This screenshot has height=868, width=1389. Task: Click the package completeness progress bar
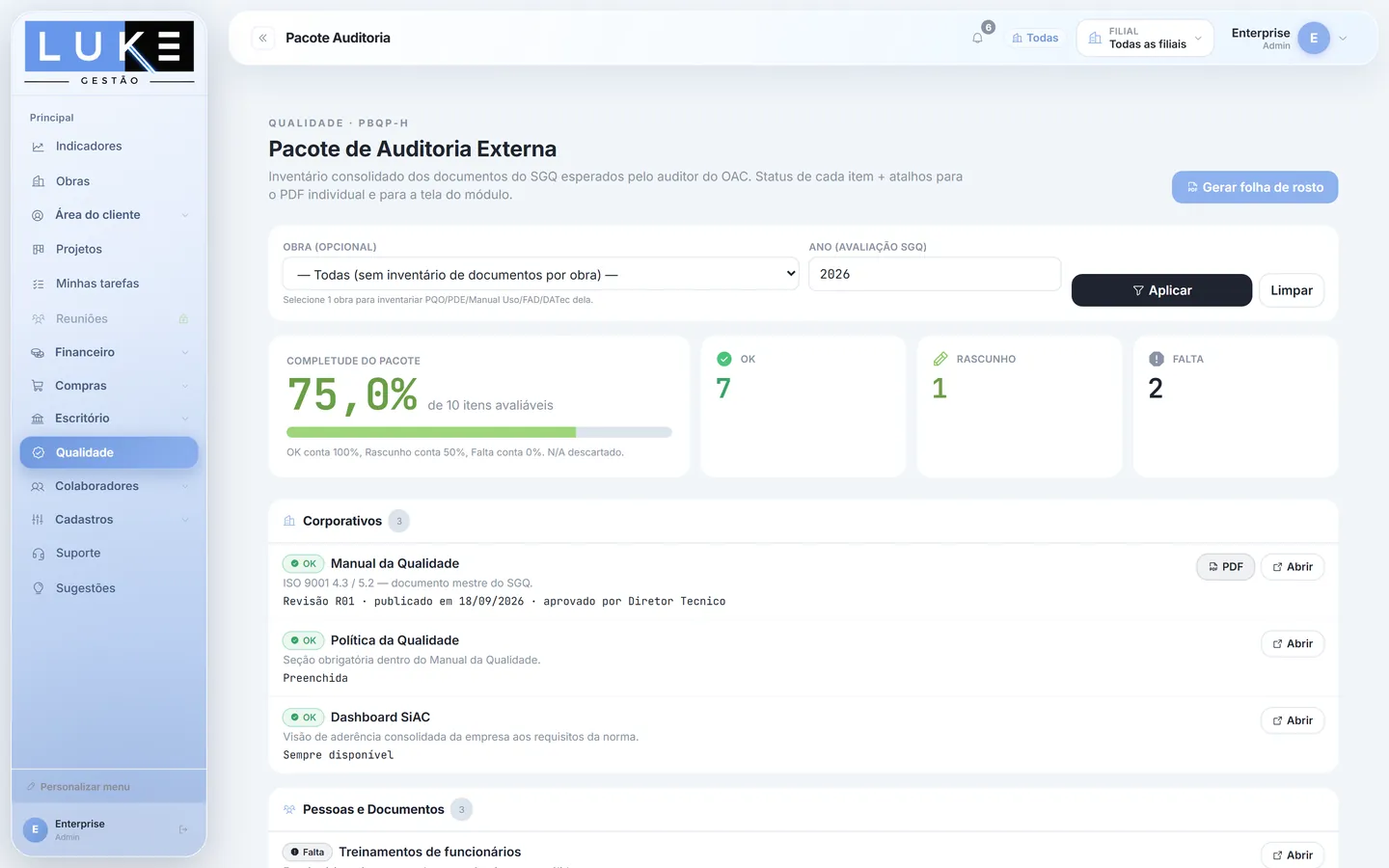(x=479, y=433)
